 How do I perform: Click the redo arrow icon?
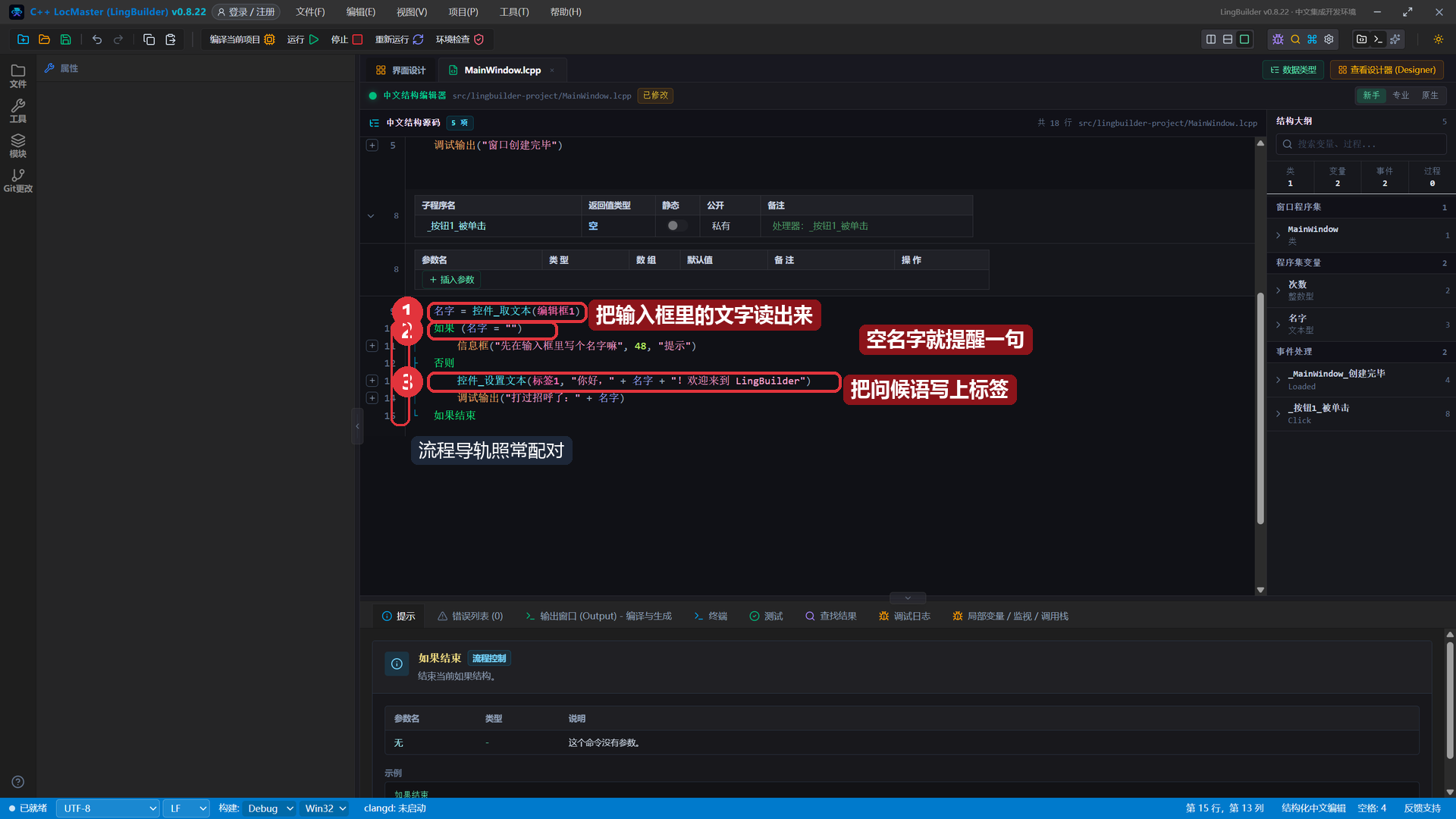point(118,39)
